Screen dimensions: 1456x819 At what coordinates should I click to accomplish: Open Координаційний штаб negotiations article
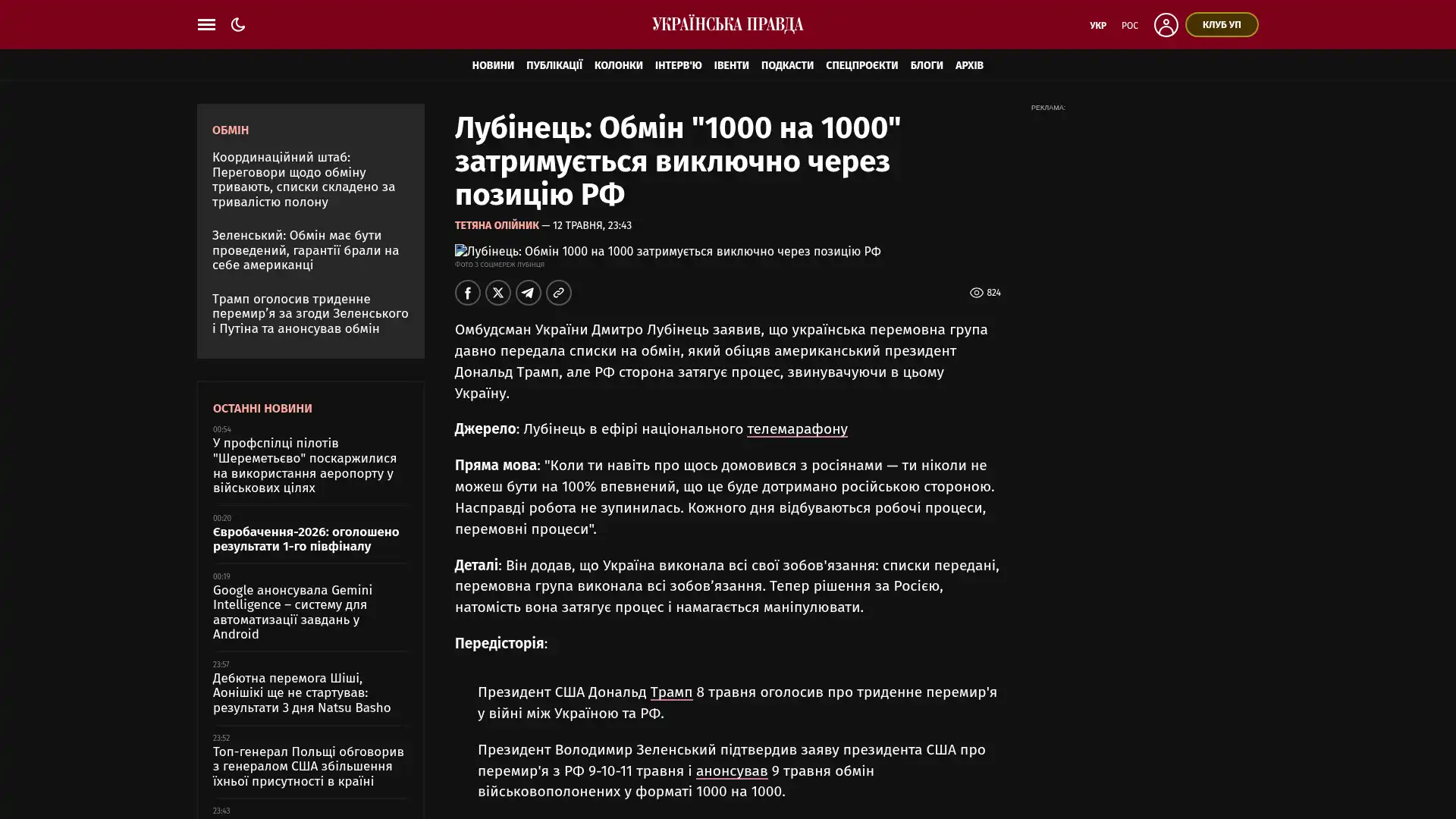coord(303,180)
